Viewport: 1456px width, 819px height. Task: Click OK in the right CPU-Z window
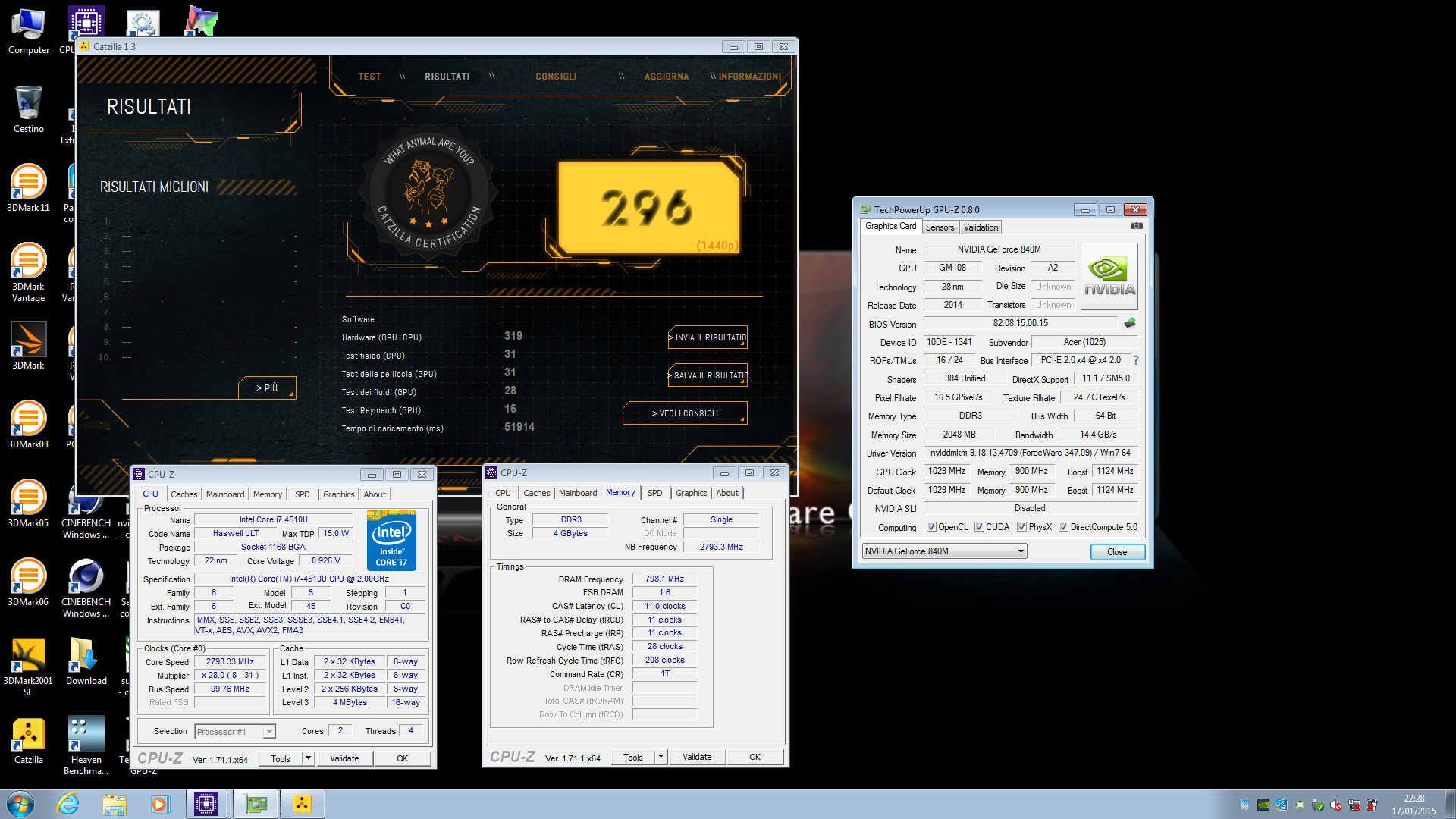(x=755, y=757)
